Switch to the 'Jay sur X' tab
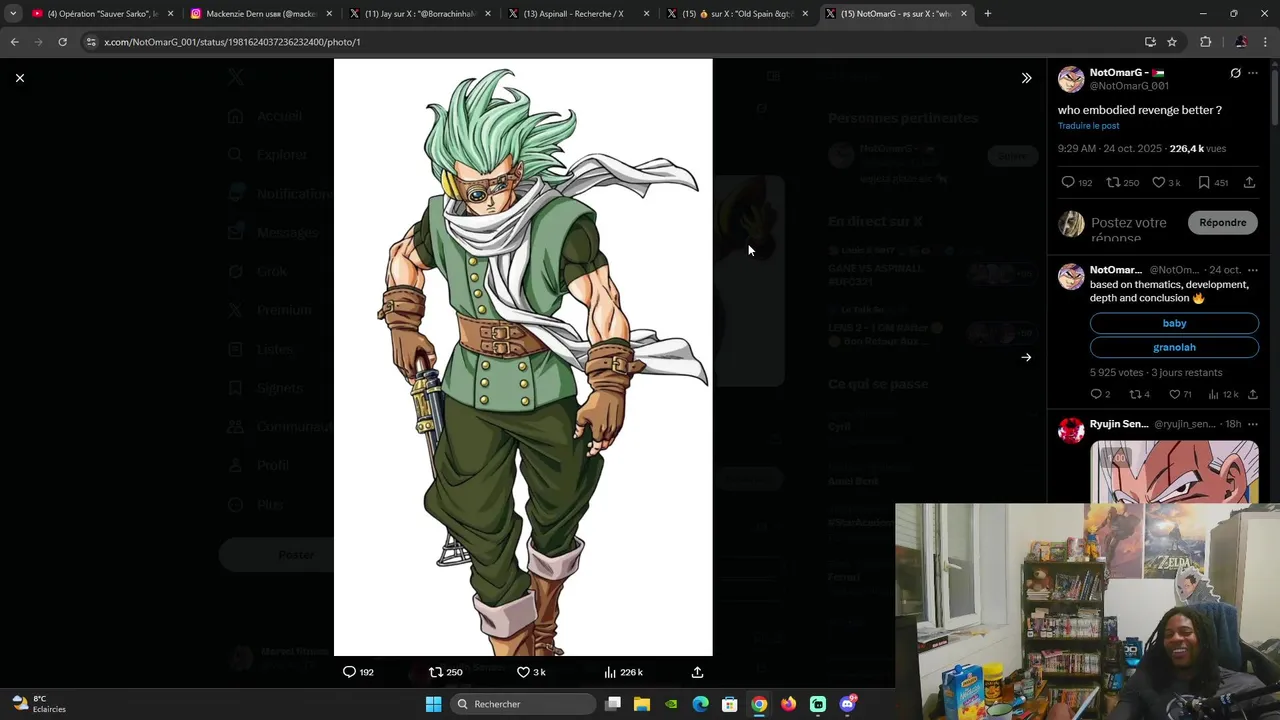 419,14
